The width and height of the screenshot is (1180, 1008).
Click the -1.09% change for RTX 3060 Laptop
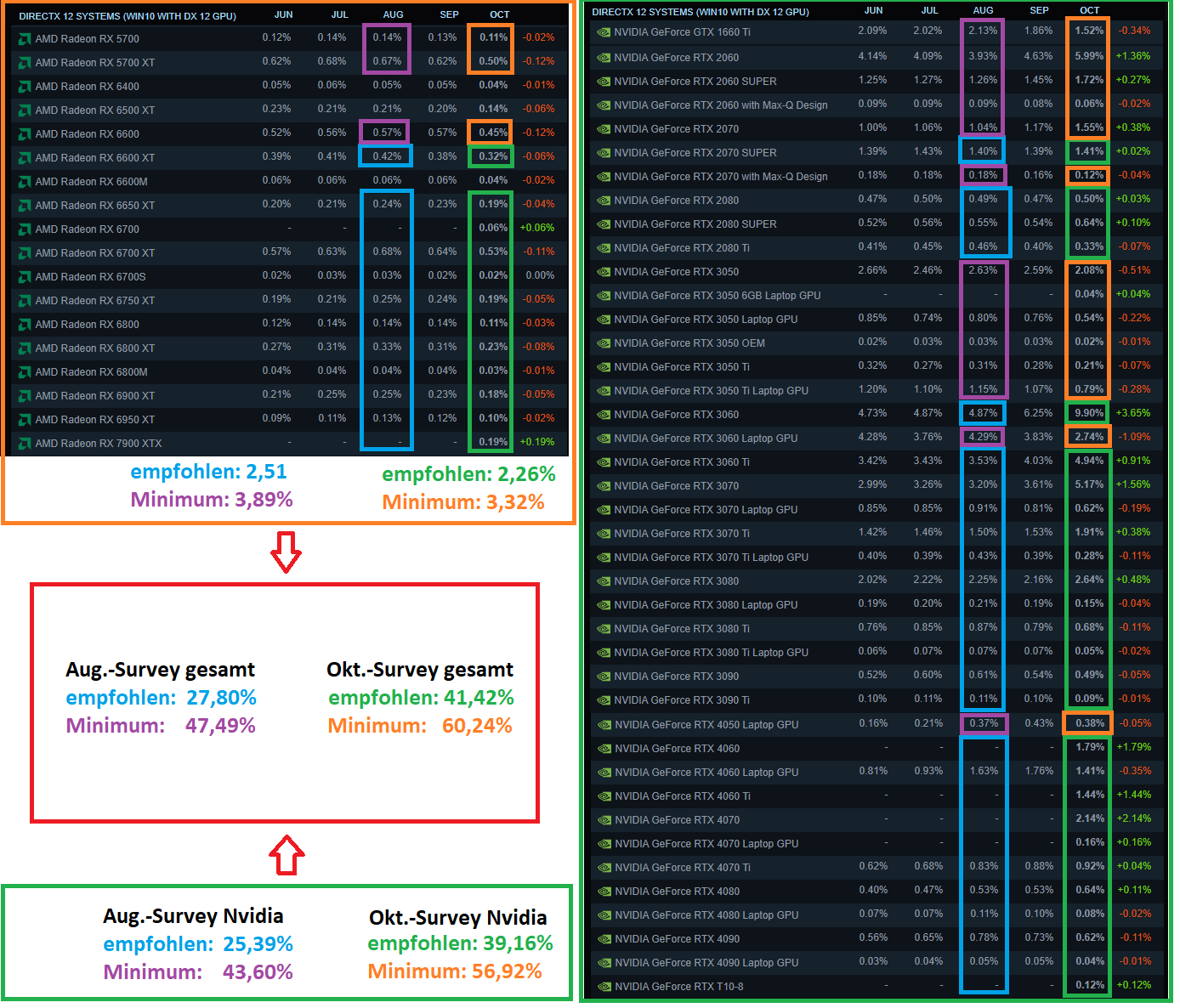[1133, 437]
